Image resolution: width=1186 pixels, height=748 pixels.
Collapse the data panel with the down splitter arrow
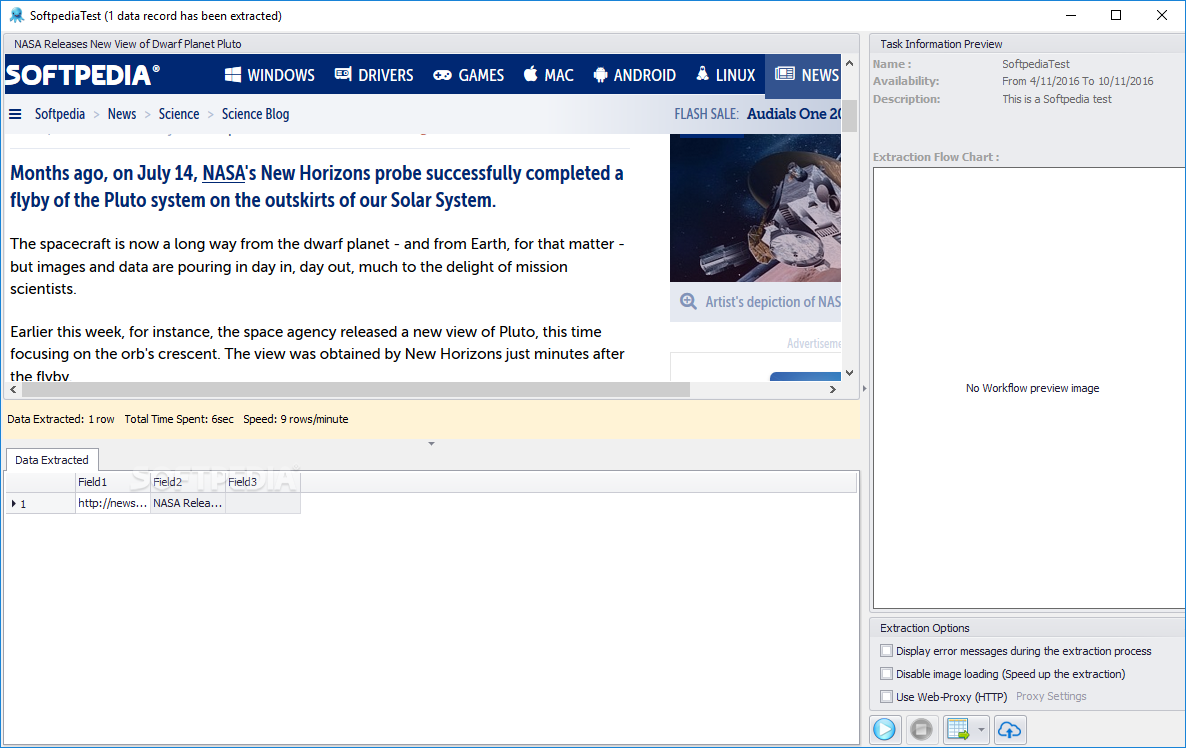click(x=431, y=444)
